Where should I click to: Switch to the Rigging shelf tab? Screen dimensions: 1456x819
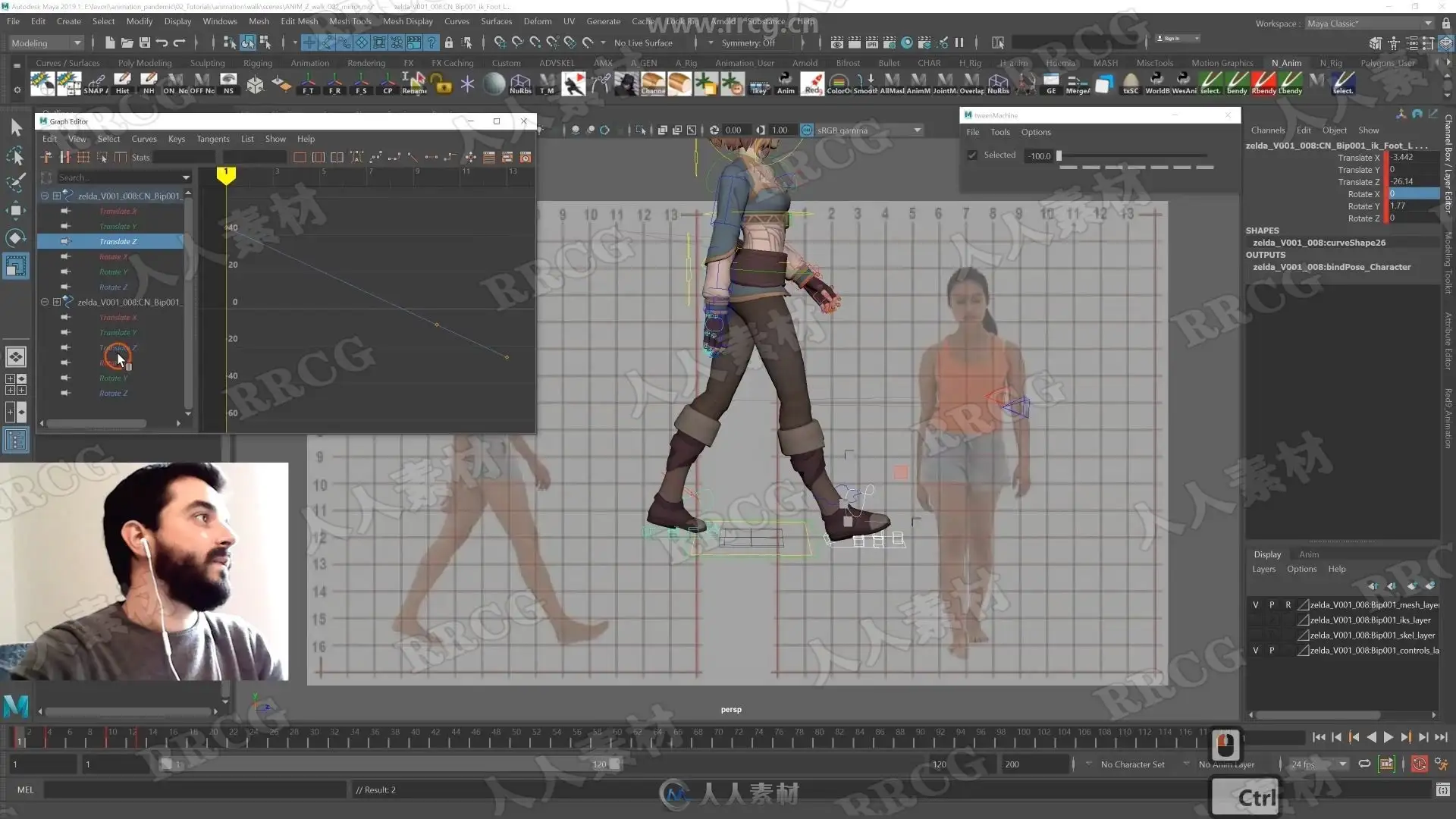(257, 63)
